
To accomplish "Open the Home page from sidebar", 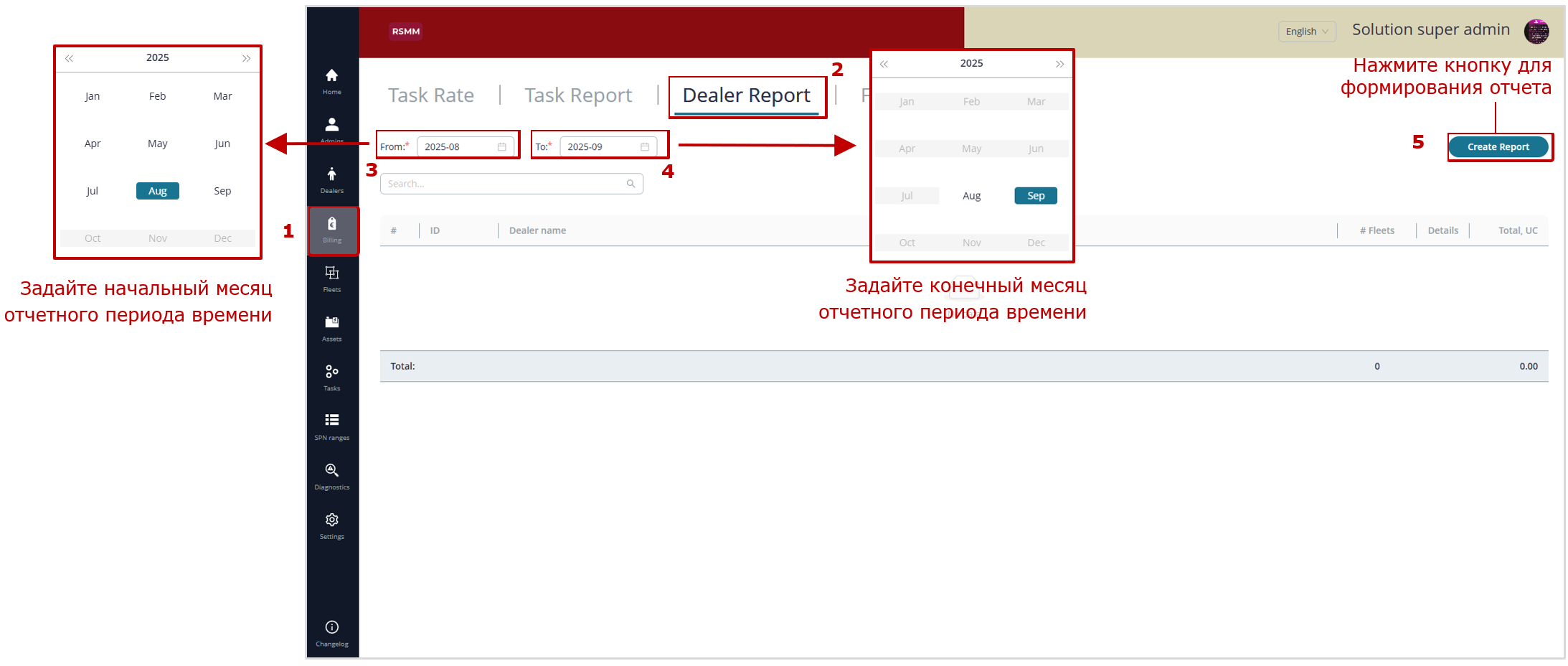I will pyautogui.click(x=331, y=80).
